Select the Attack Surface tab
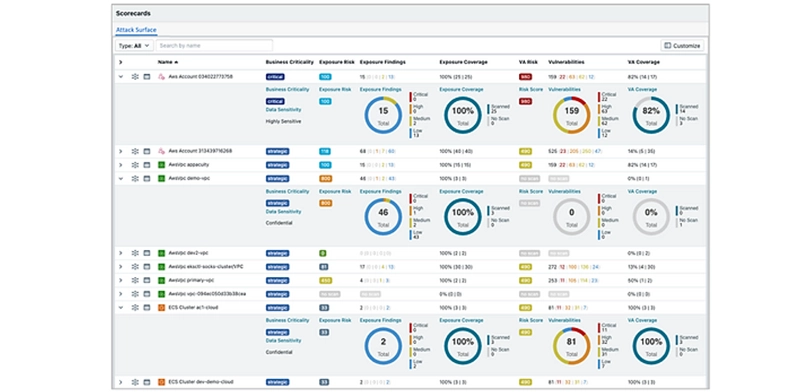The width and height of the screenshot is (800, 392). point(136,30)
